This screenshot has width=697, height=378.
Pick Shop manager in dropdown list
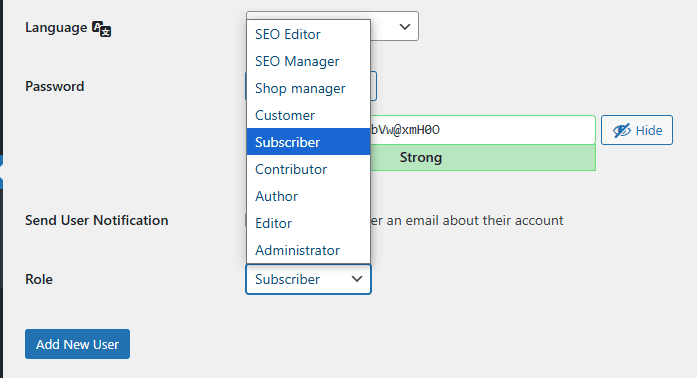(308, 88)
